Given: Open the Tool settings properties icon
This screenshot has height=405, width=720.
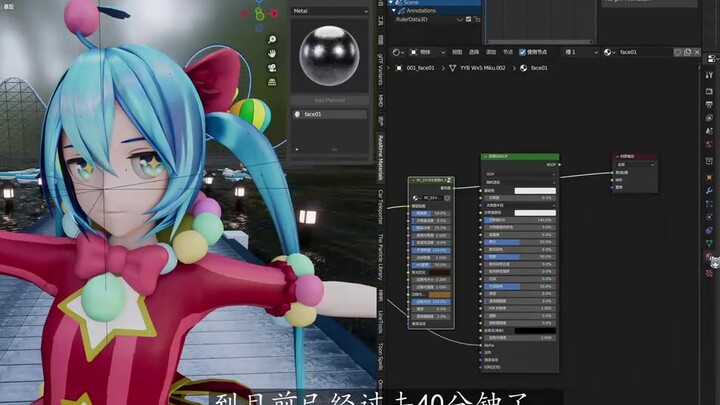Looking at the screenshot, I should tap(709, 75).
